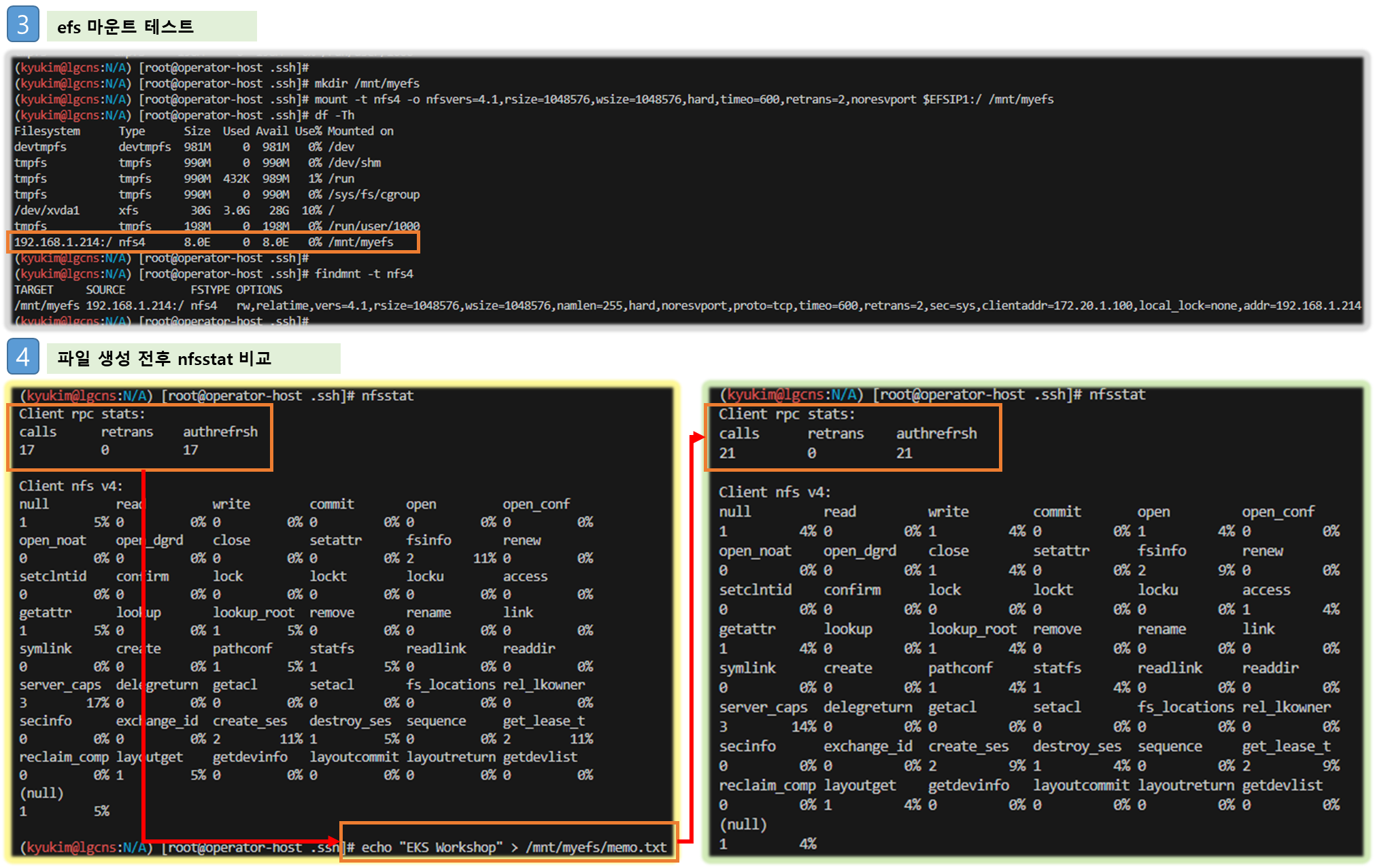Click the red arrowhead pointing to right panel

698,436
